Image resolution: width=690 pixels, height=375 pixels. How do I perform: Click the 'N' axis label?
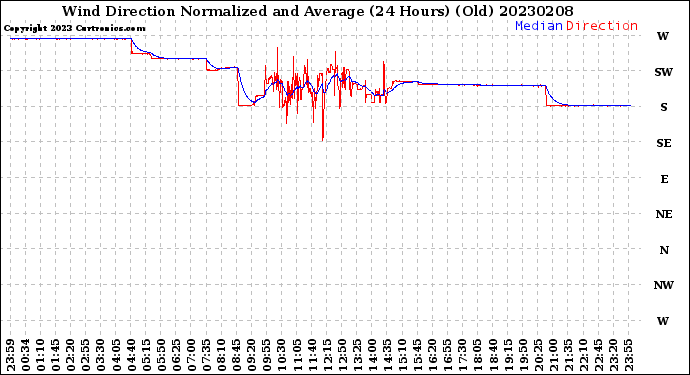click(x=664, y=250)
